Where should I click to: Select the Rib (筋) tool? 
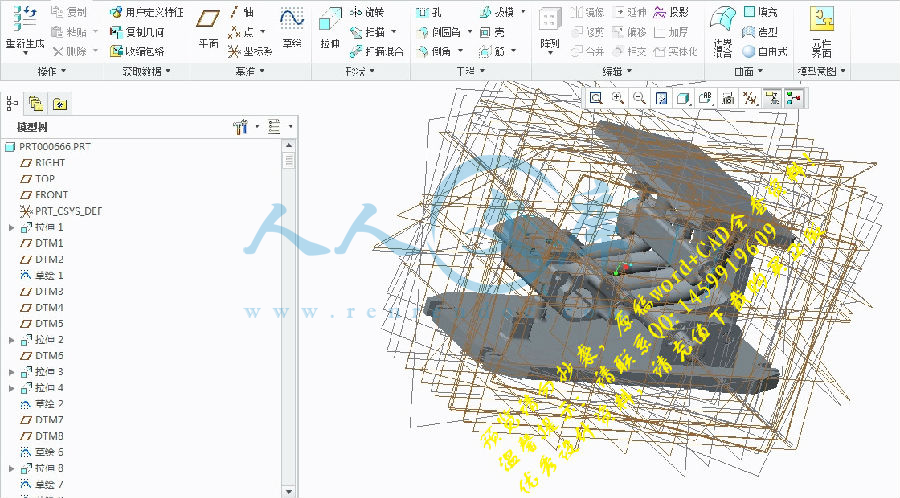(x=492, y=52)
